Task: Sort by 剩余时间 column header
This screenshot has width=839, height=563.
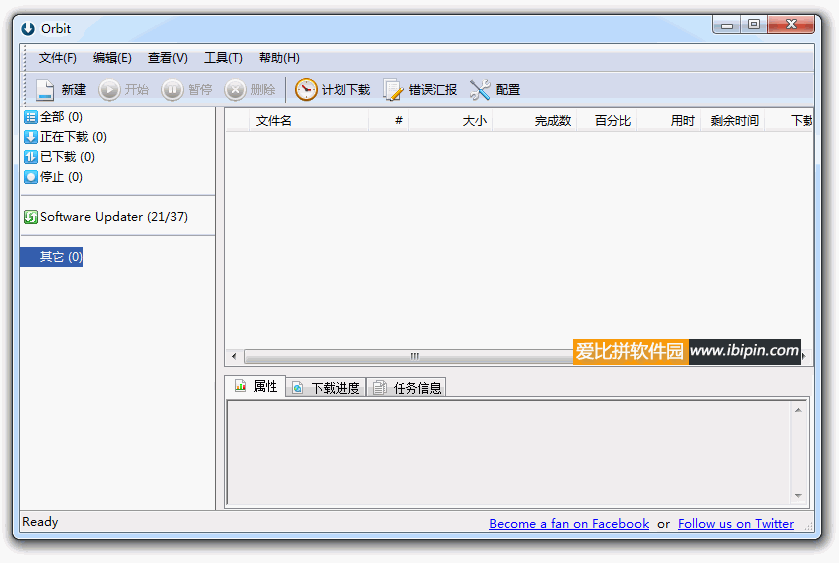Action: pyautogui.click(x=733, y=121)
